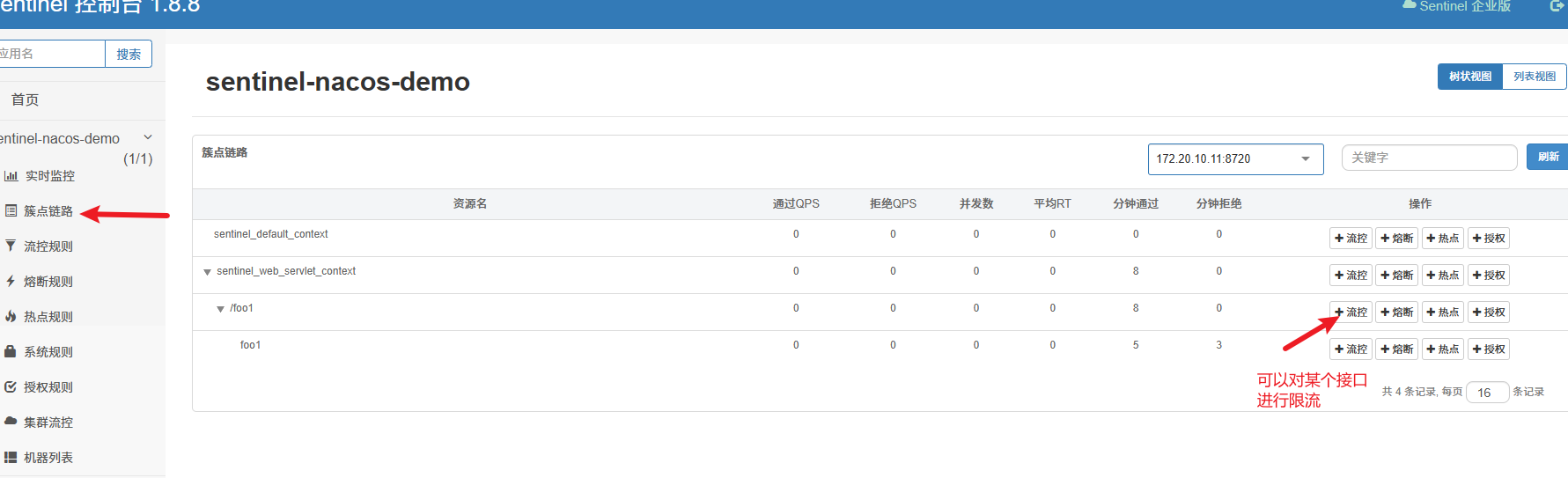Add 热点 rule in the last foo1 row
The height and width of the screenshot is (478, 1568).
coord(1443,349)
